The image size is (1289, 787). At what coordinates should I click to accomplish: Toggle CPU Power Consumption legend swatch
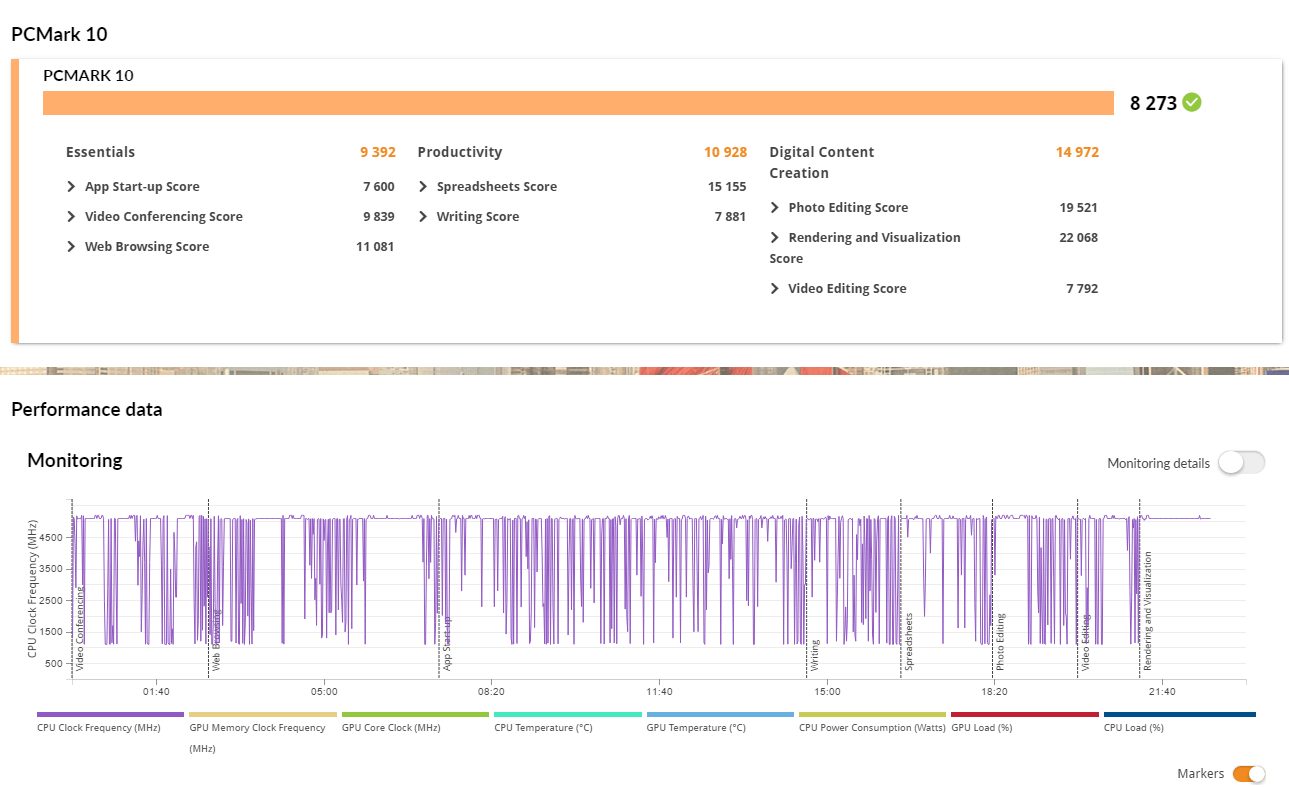(872, 715)
